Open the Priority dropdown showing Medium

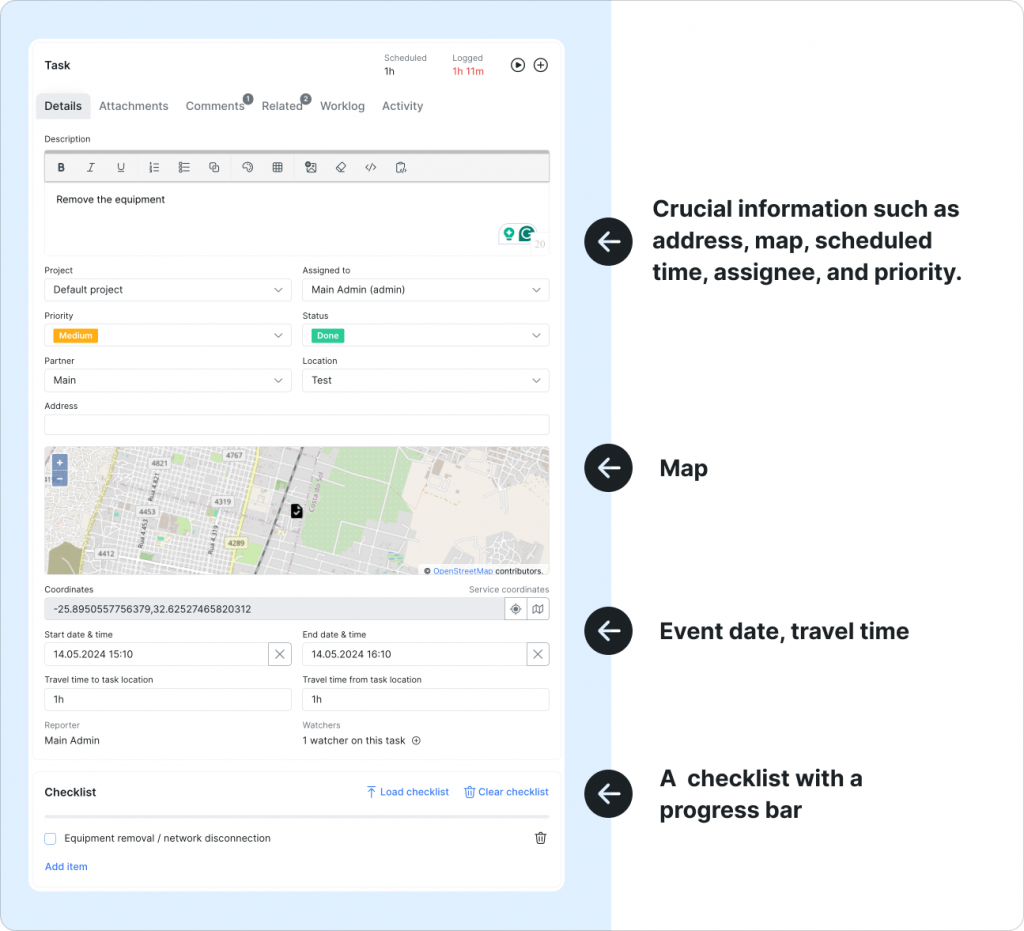(167, 336)
